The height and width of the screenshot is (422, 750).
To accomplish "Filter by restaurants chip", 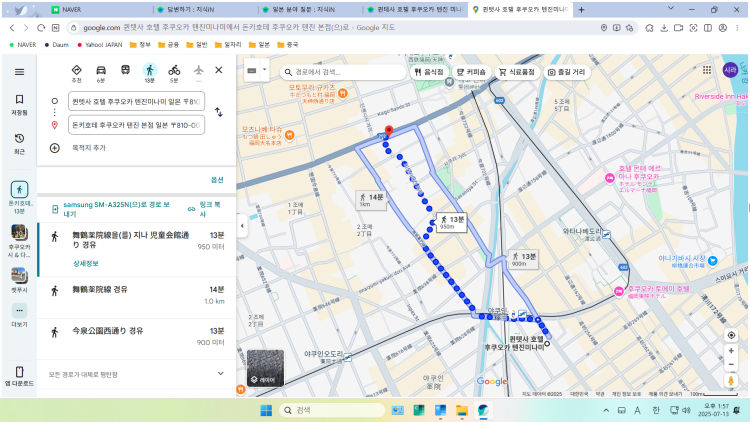I will pyautogui.click(x=430, y=72).
